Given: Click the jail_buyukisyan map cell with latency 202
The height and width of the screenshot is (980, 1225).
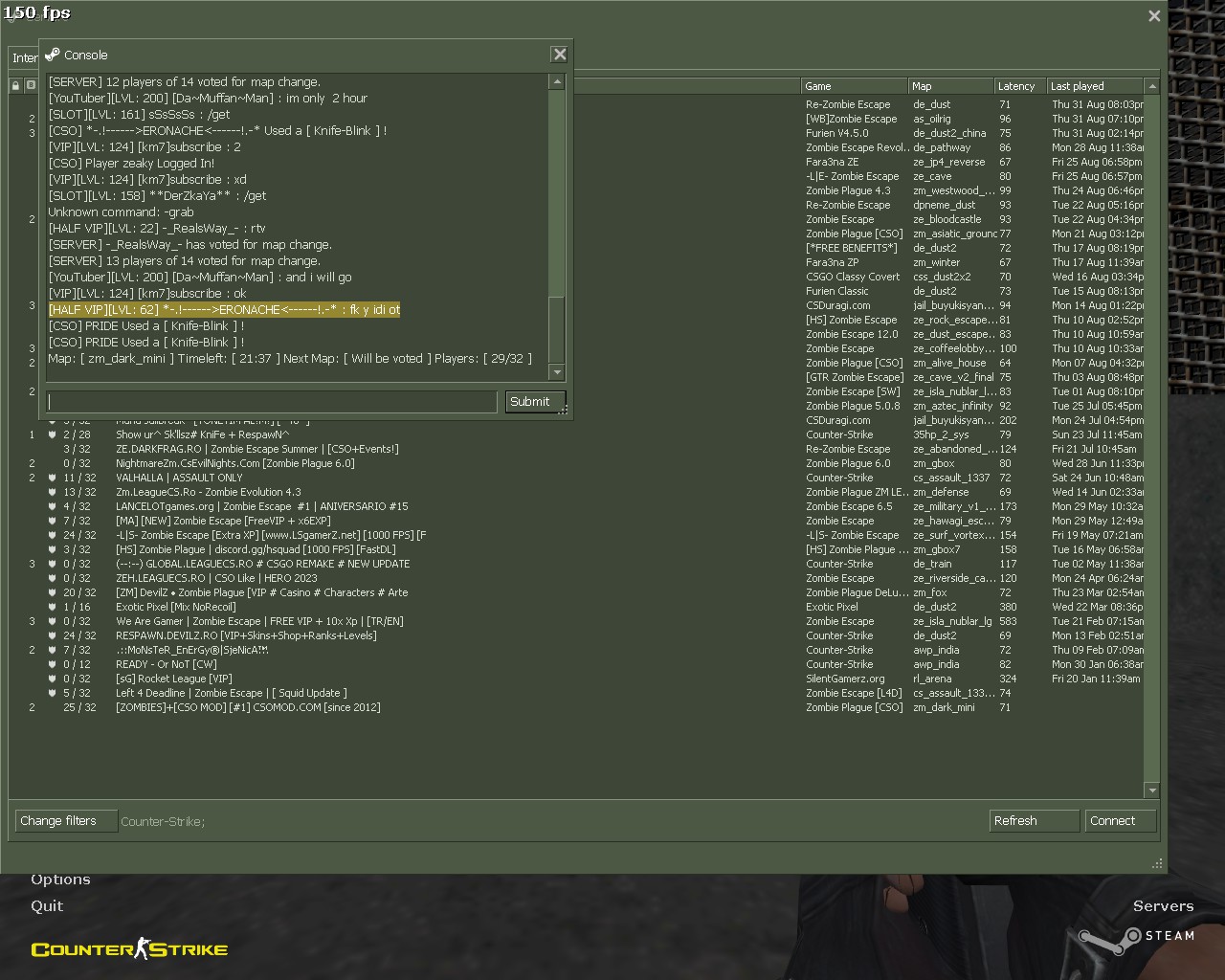Looking at the screenshot, I should coord(952,420).
